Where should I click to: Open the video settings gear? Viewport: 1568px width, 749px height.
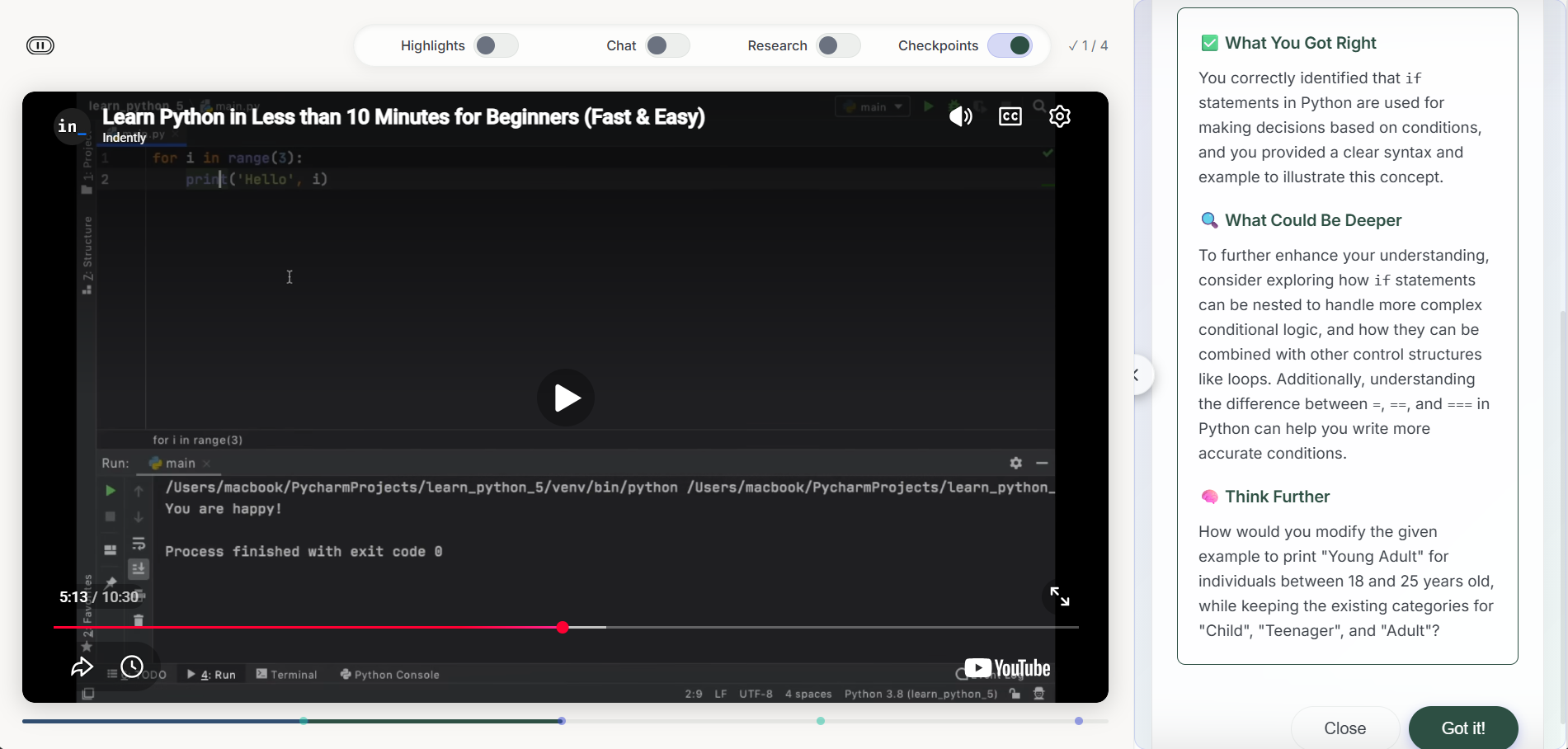coord(1059,116)
